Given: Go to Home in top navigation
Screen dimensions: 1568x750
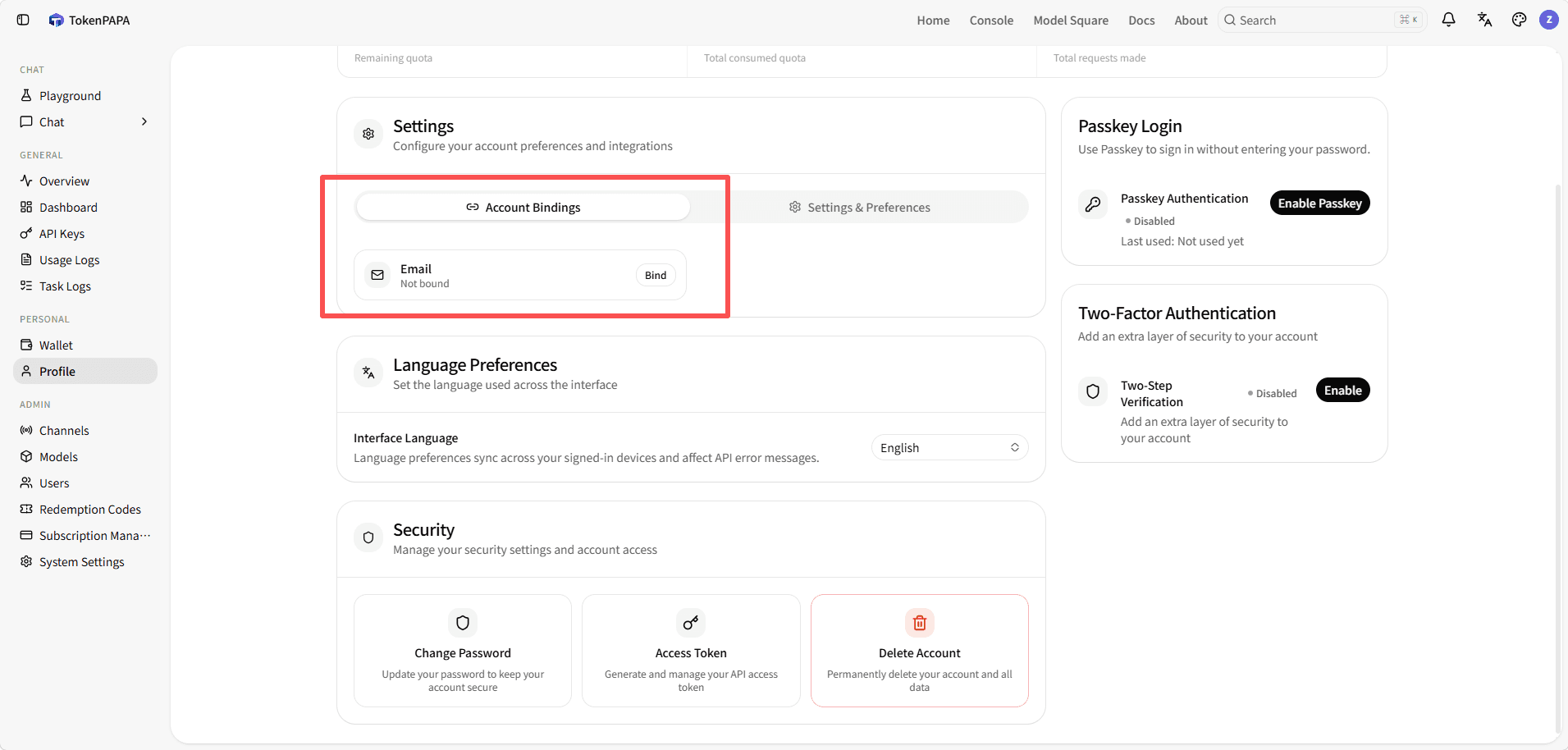Looking at the screenshot, I should click(933, 20).
